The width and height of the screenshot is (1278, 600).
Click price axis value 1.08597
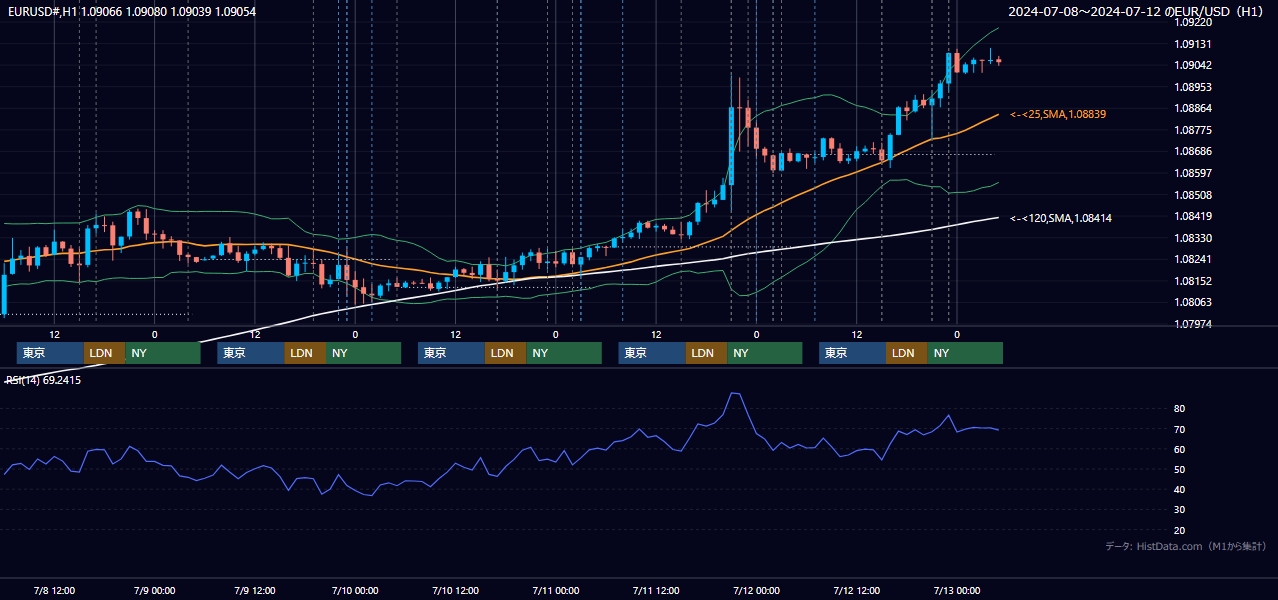click(1194, 173)
